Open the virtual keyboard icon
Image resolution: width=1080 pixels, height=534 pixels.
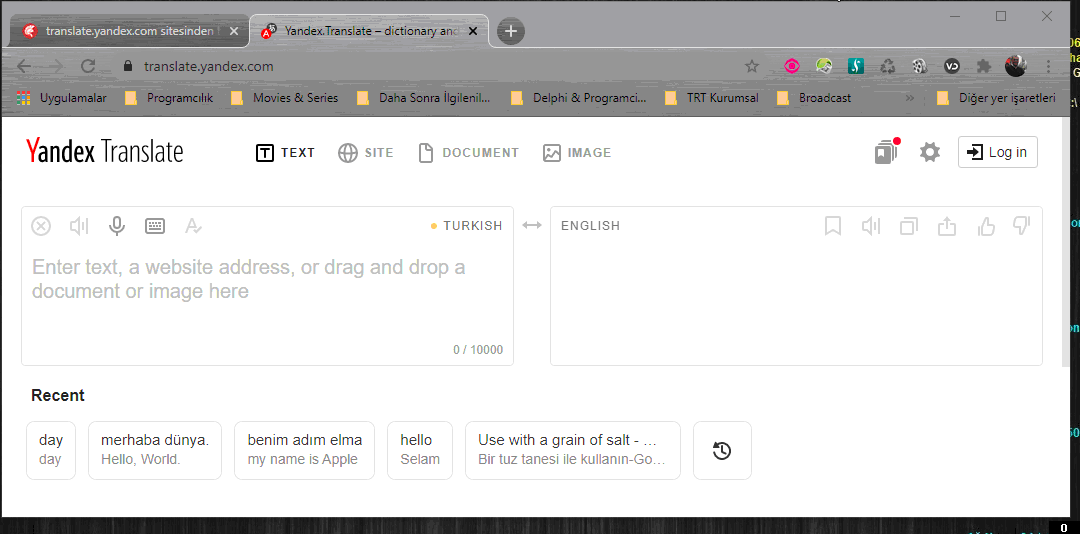point(155,225)
